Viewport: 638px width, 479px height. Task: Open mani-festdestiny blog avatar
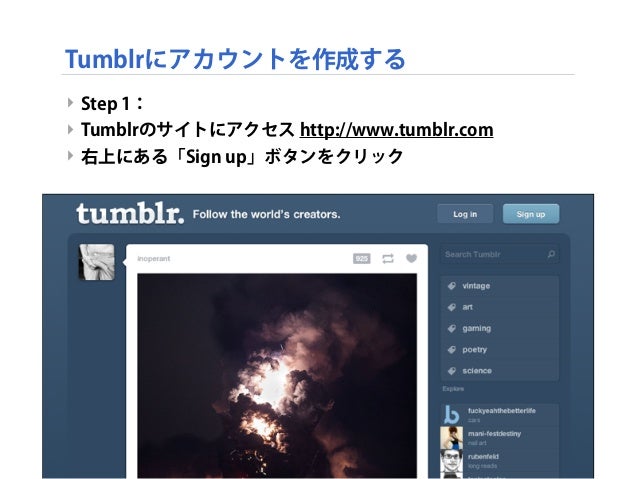(x=452, y=437)
